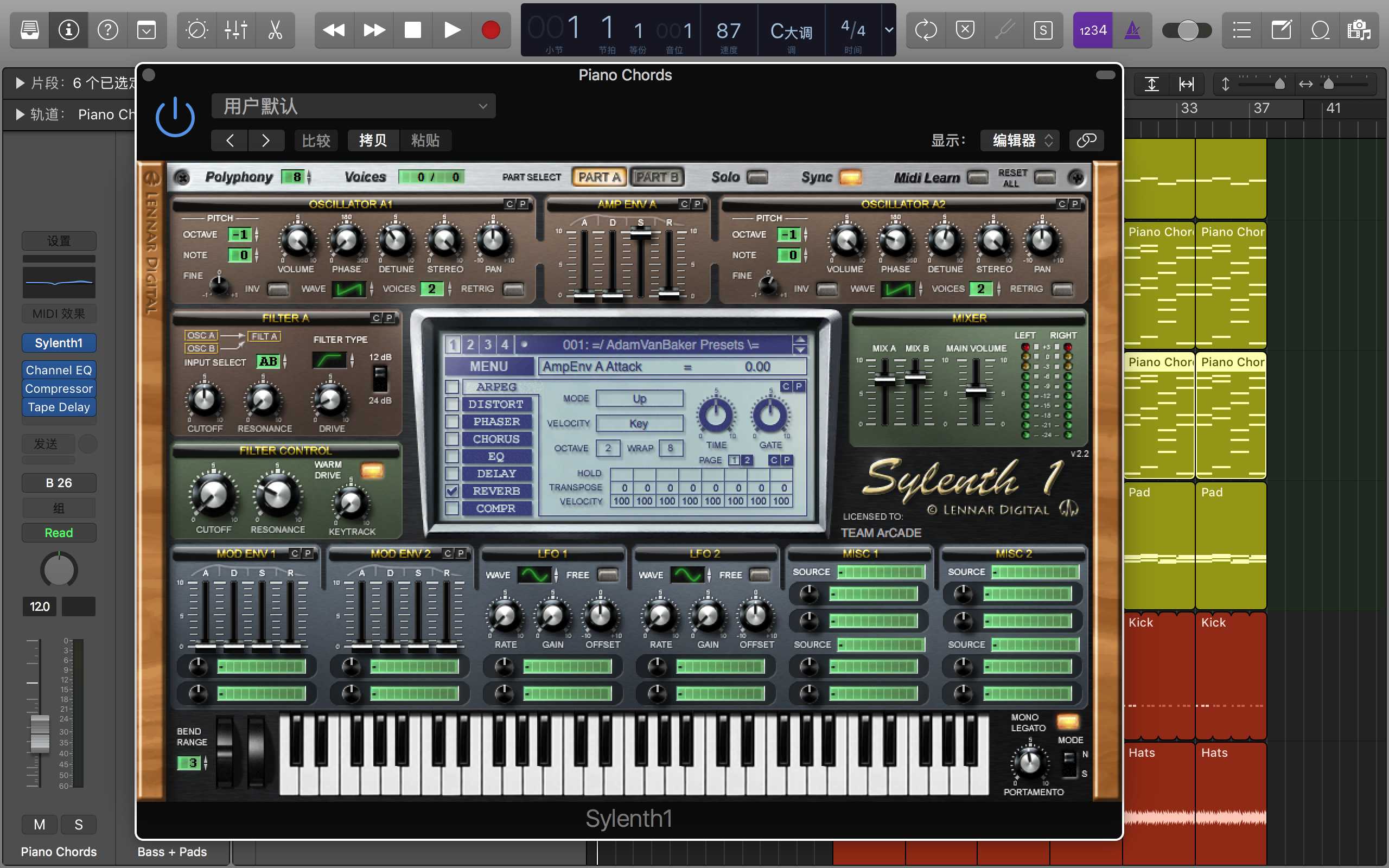
Task: Open the Editors scissors icon
Action: tap(275, 30)
